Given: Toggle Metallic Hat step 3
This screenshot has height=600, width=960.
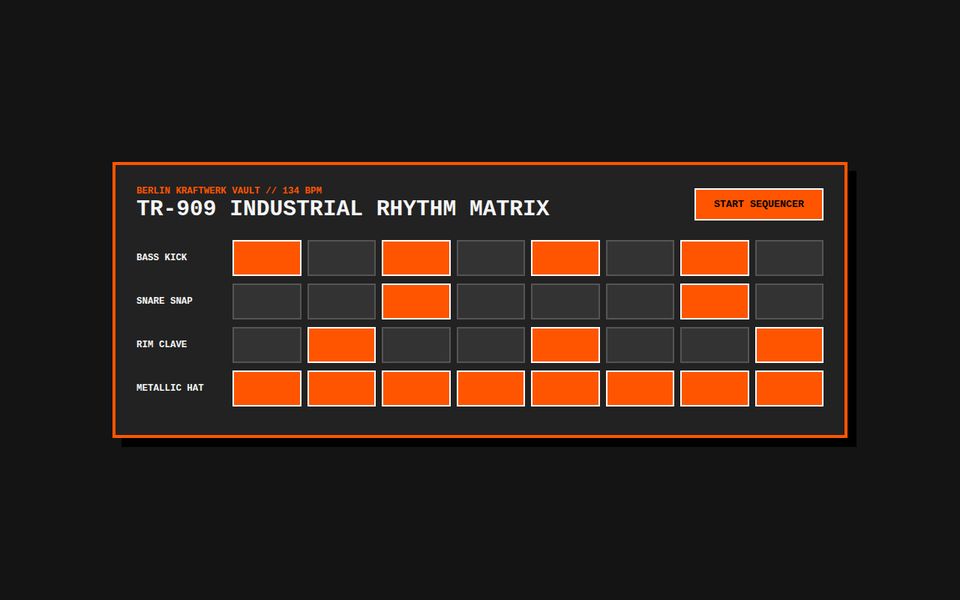Looking at the screenshot, I should [416, 388].
